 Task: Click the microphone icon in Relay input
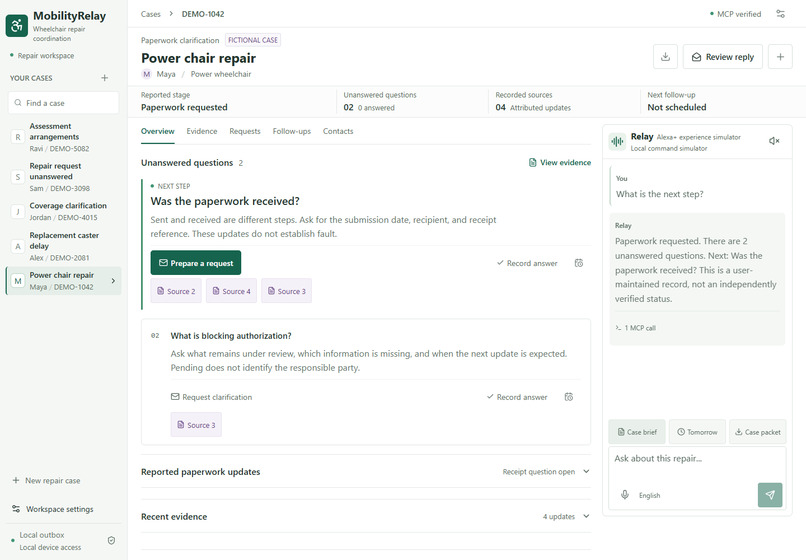click(625, 495)
